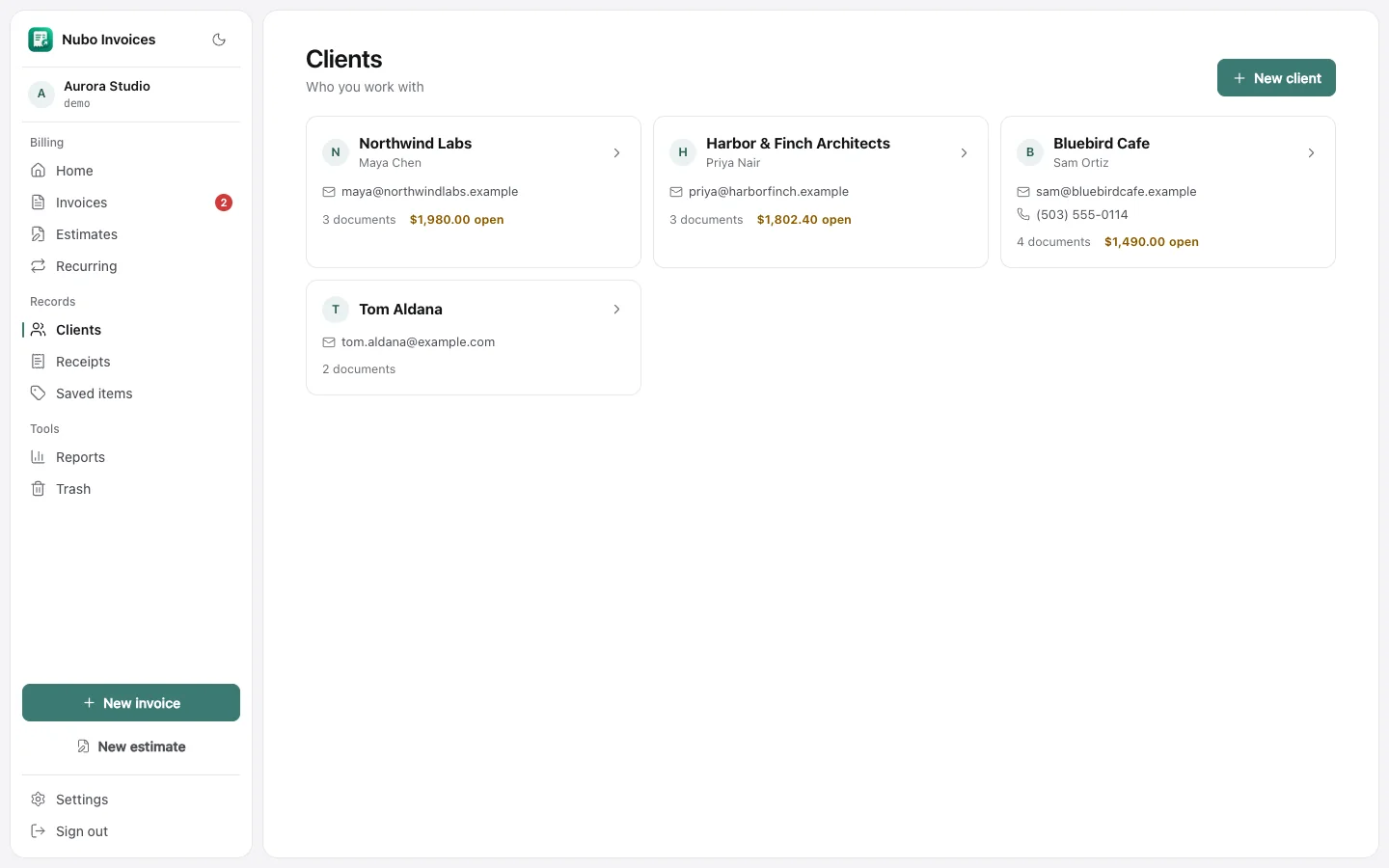1389x868 pixels.
Task: Click sam@bluebirdcafe.example email
Action: [1116, 192]
